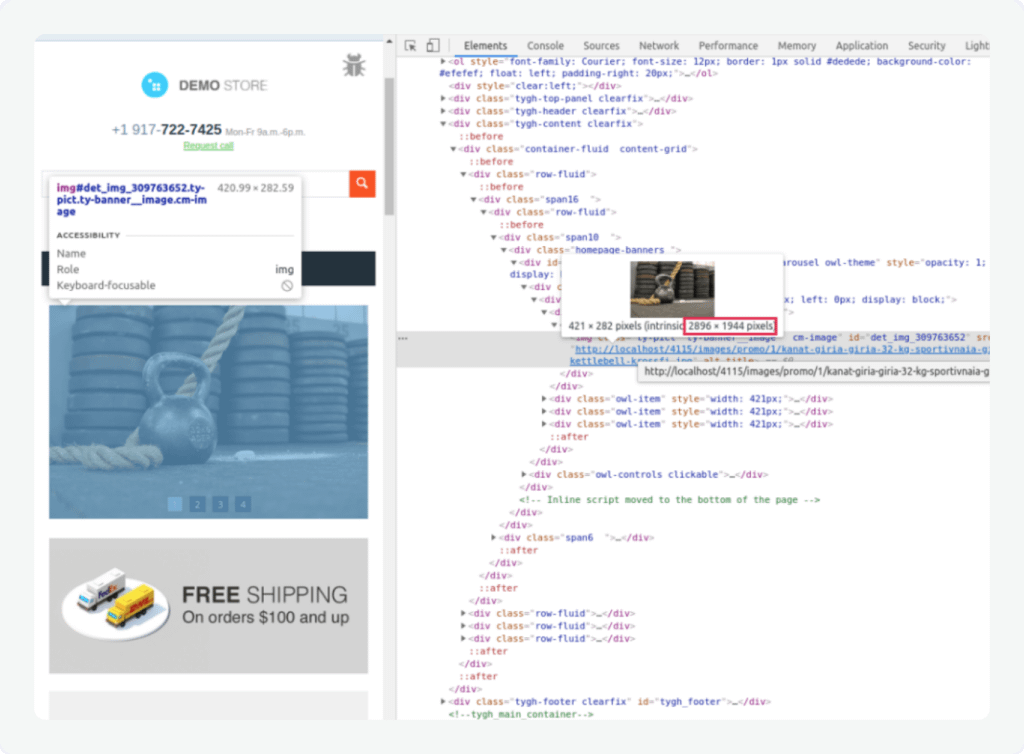The width and height of the screenshot is (1024, 754).
Task: Expand the owl-controls clickable div node
Action: coord(525,474)
